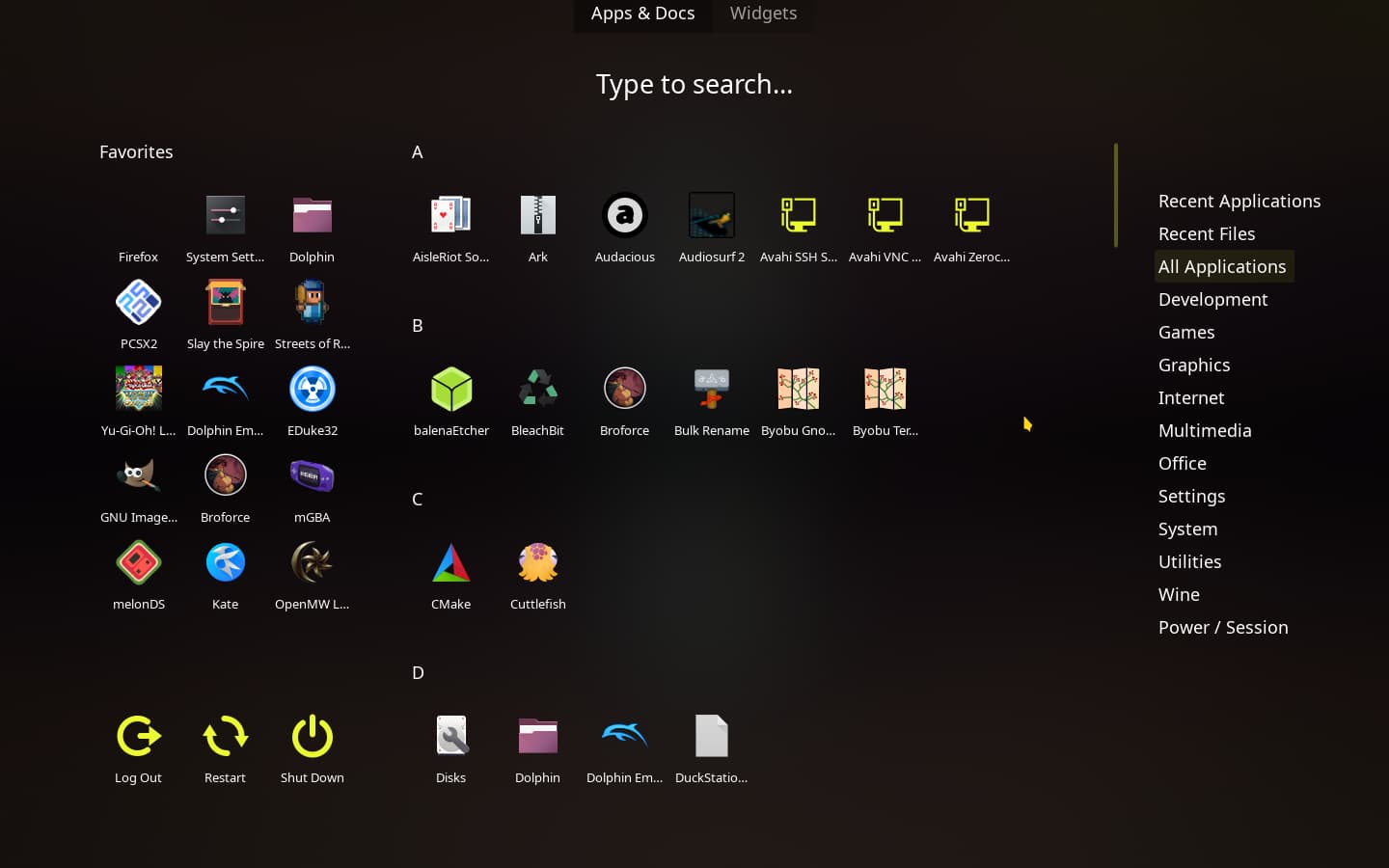Viewport: 1389px width, 868px height.
Task: Open Broforce in the B section
Action: click(x=624, y=402)
